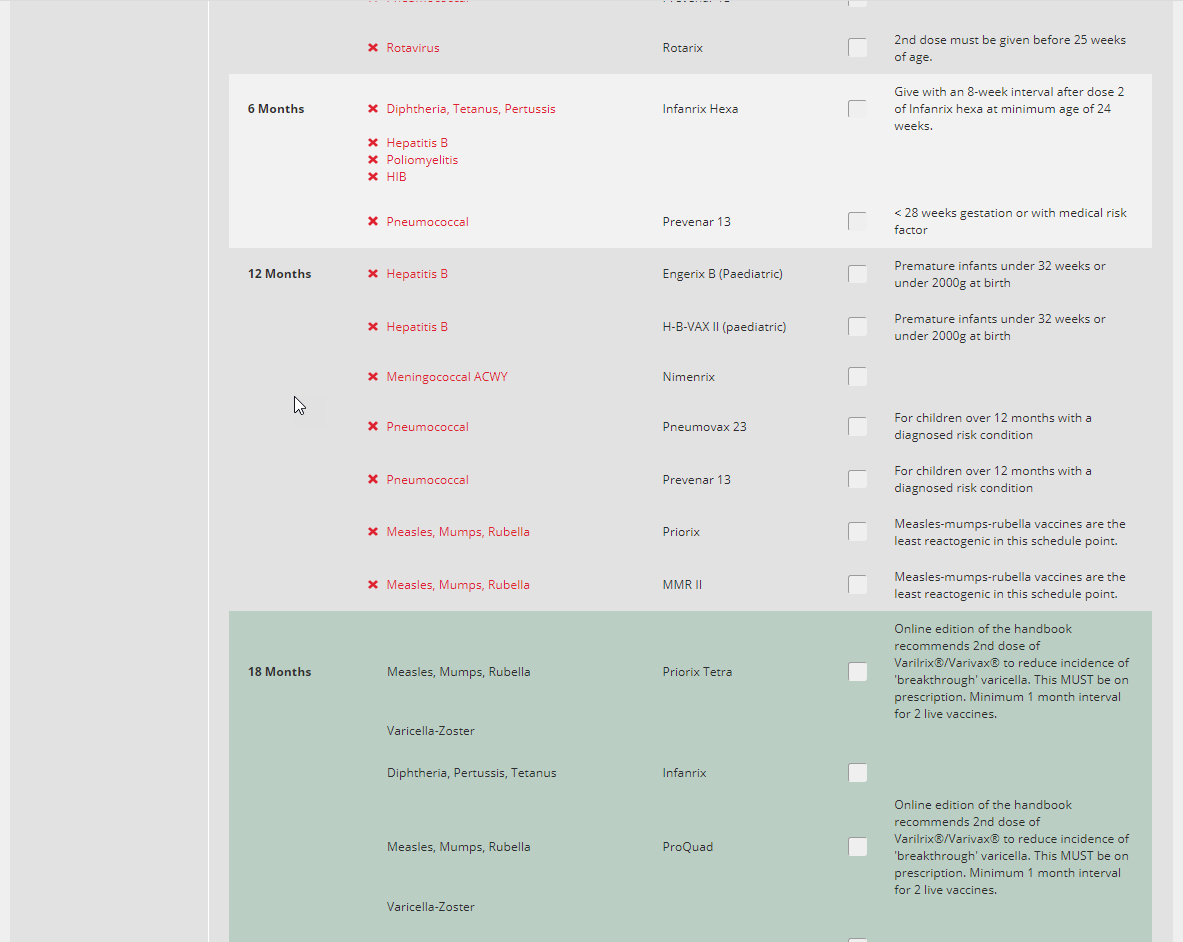Click the Diphtheria, Tetanus, Pertussis red text
The width and height of the screenshot is (1183, 942).
coord(471,109)
